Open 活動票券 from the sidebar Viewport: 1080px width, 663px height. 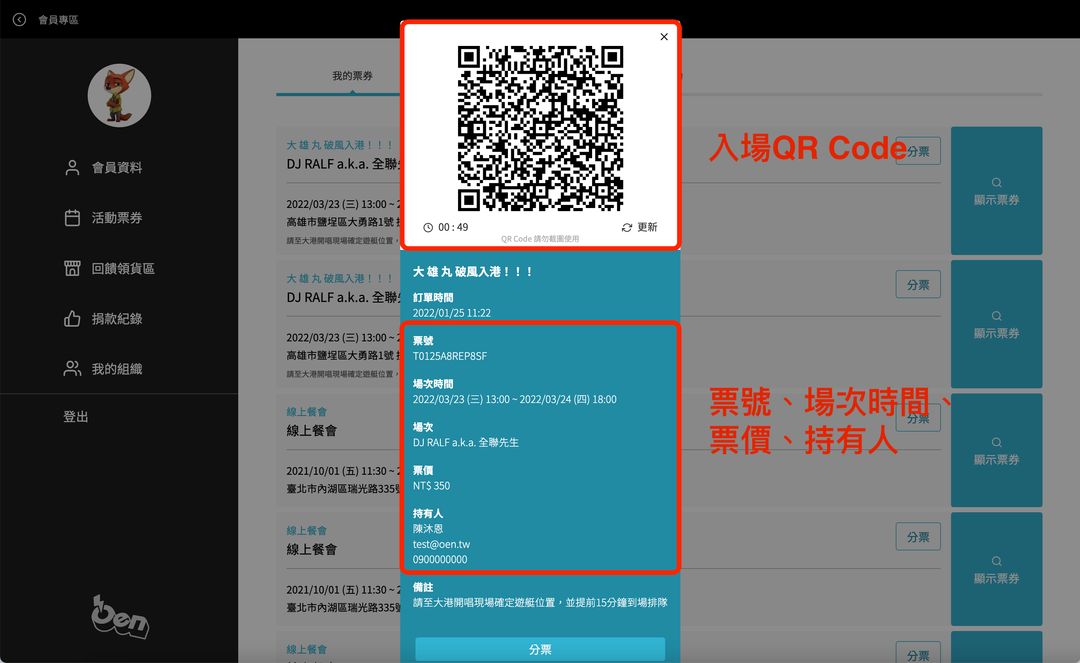click(116, 218)
